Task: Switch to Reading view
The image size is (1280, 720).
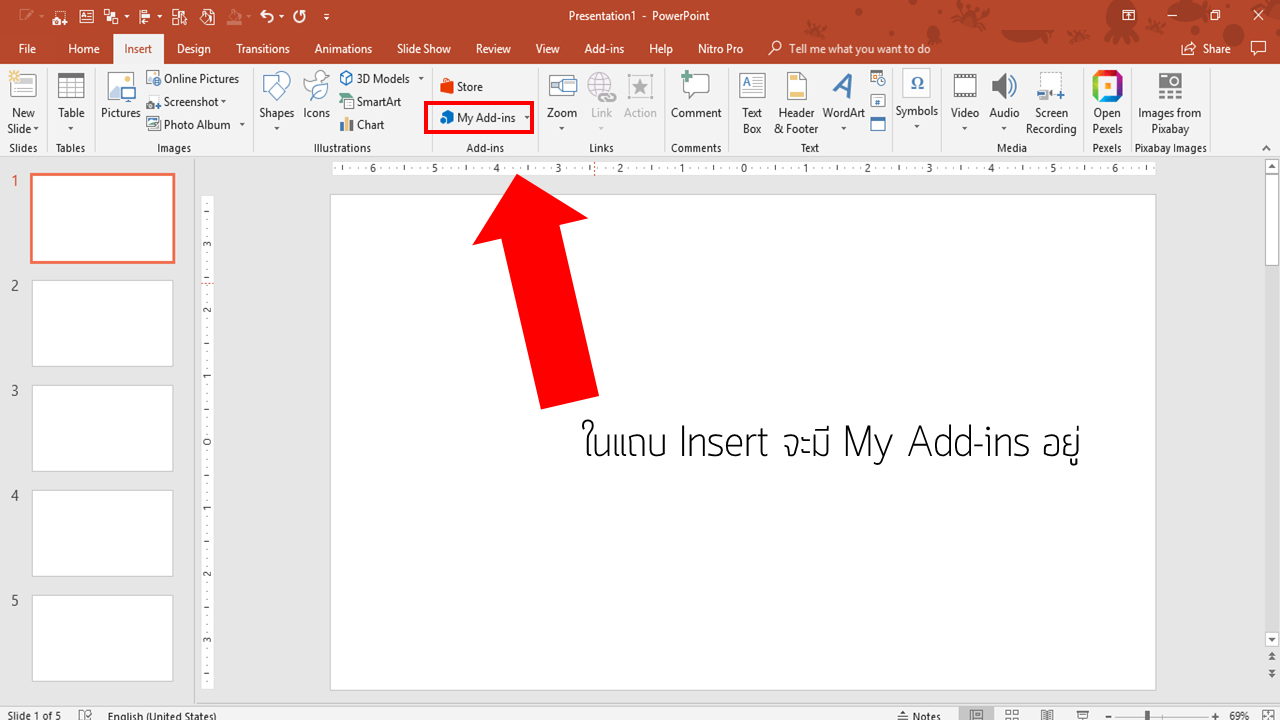Action: (x=1047, y=713)
